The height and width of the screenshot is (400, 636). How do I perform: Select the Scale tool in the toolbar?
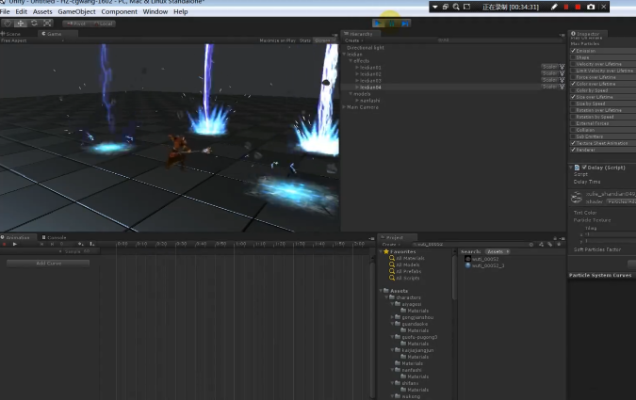47,22
